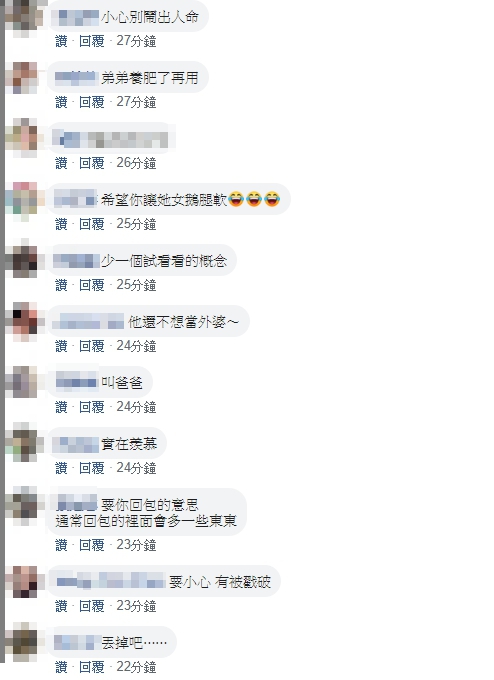
Task: Open commenter name before 叫爸爸
Action: tap(76, 382)
